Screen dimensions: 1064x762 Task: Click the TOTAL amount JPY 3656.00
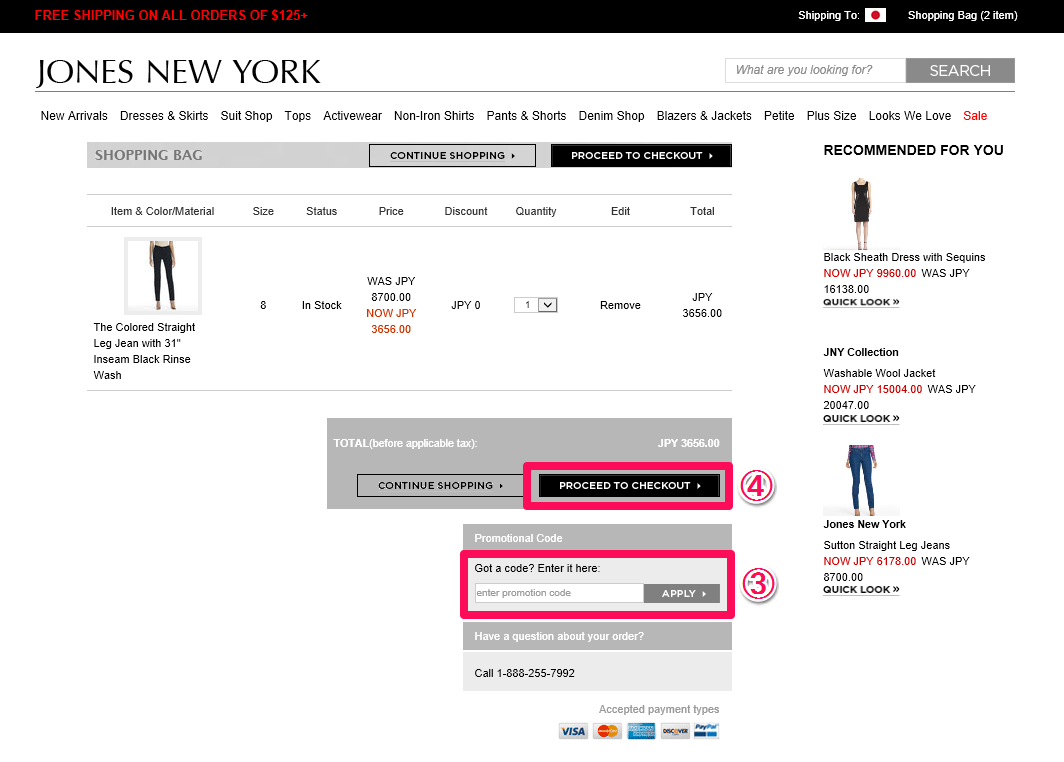[x=688, y=443]
